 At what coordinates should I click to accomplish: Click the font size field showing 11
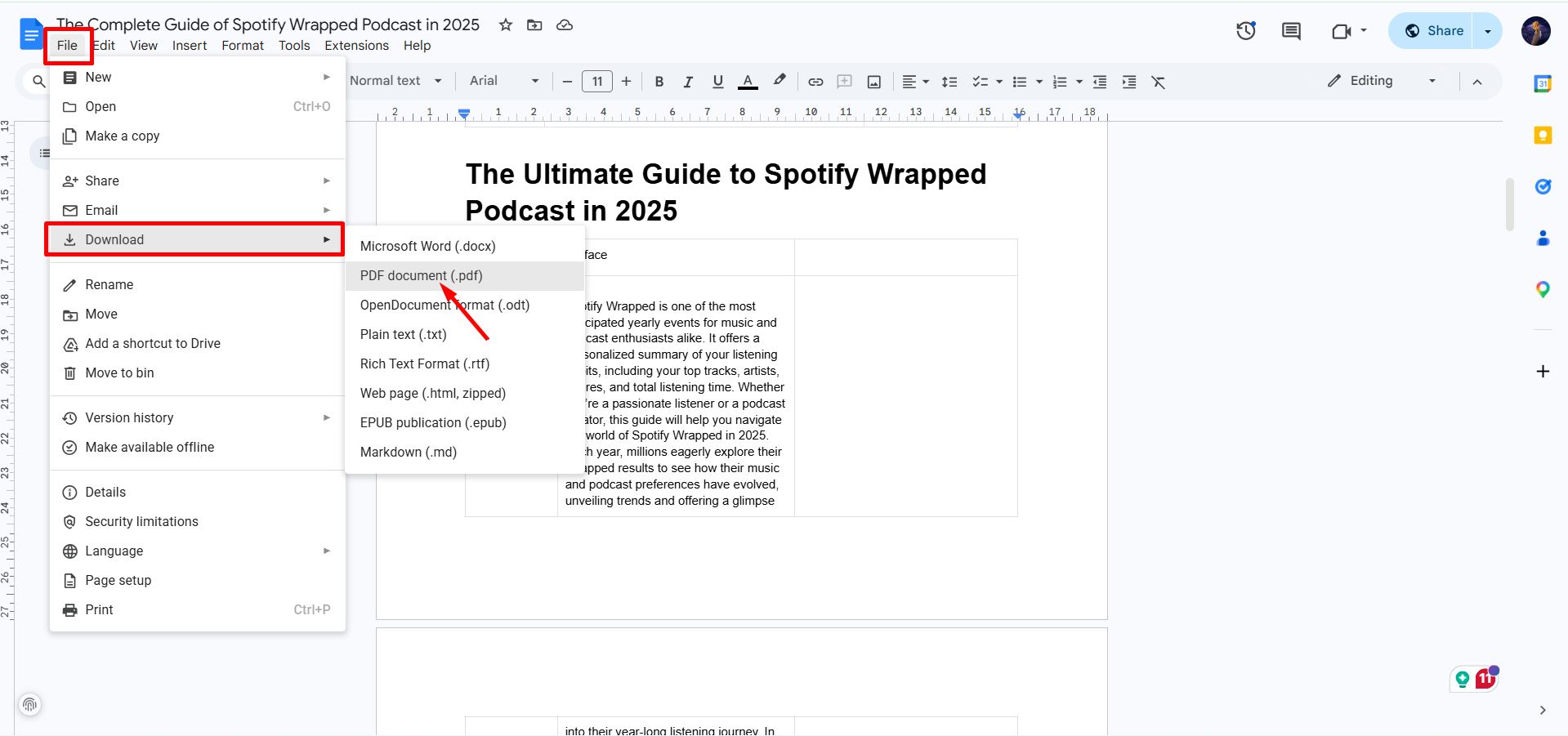597,81
